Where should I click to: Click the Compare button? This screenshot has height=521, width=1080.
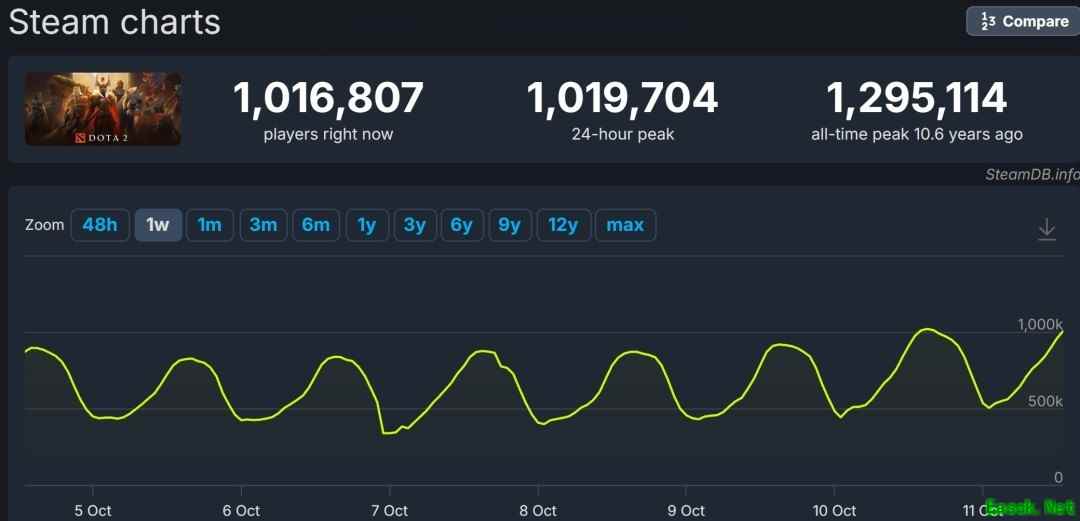pyautogui.click(x=1024, y=21)
